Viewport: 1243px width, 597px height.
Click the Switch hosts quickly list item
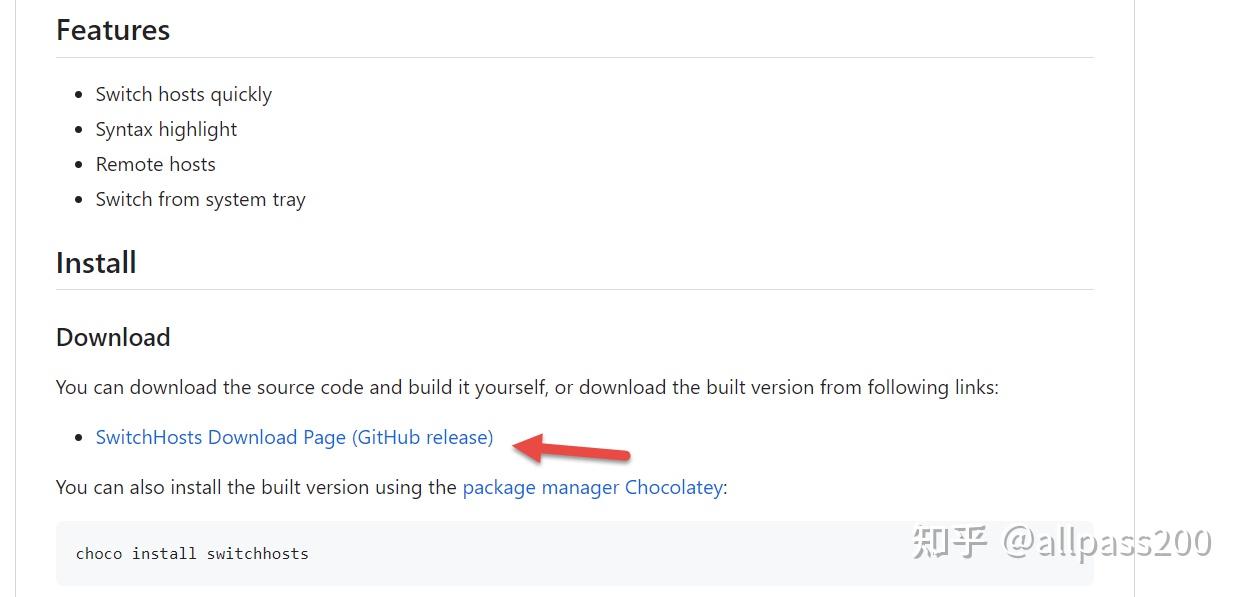pos(184,94)
